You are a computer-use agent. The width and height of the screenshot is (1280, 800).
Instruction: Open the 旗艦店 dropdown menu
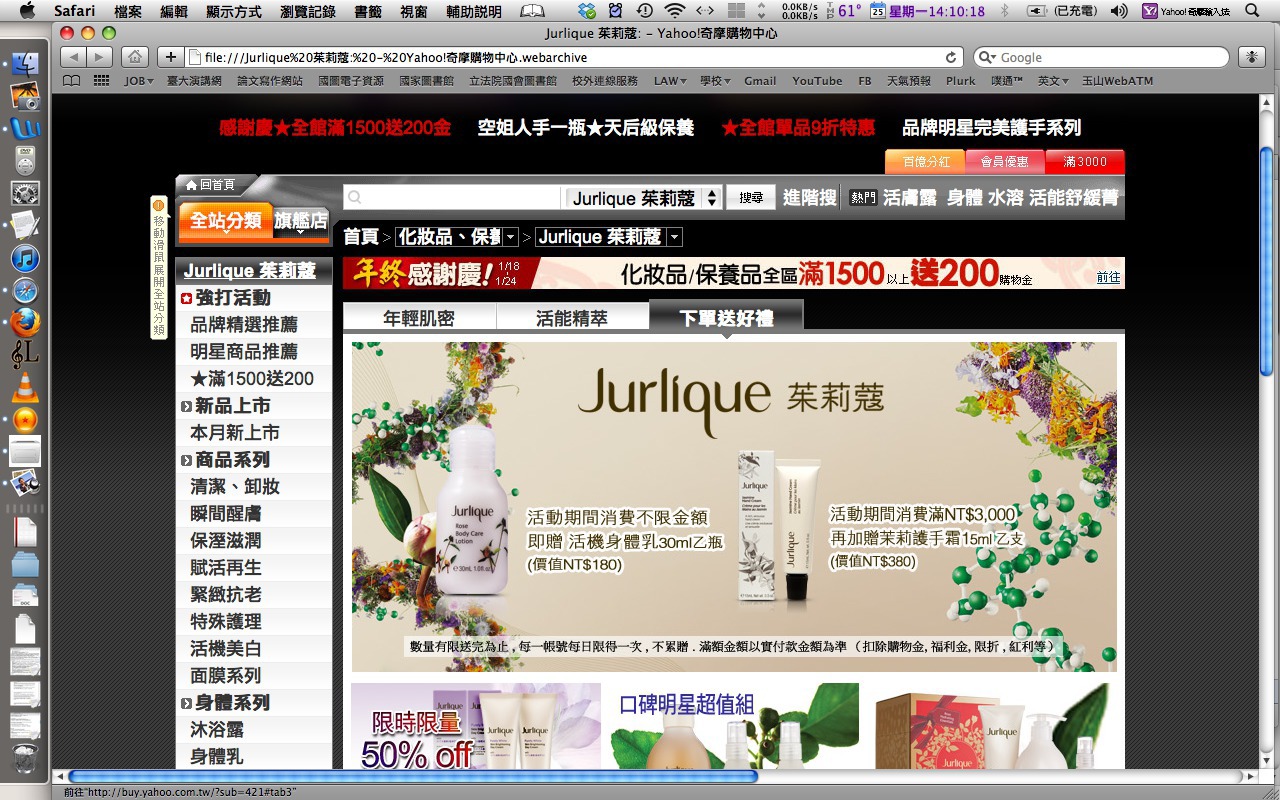[301, 221]
